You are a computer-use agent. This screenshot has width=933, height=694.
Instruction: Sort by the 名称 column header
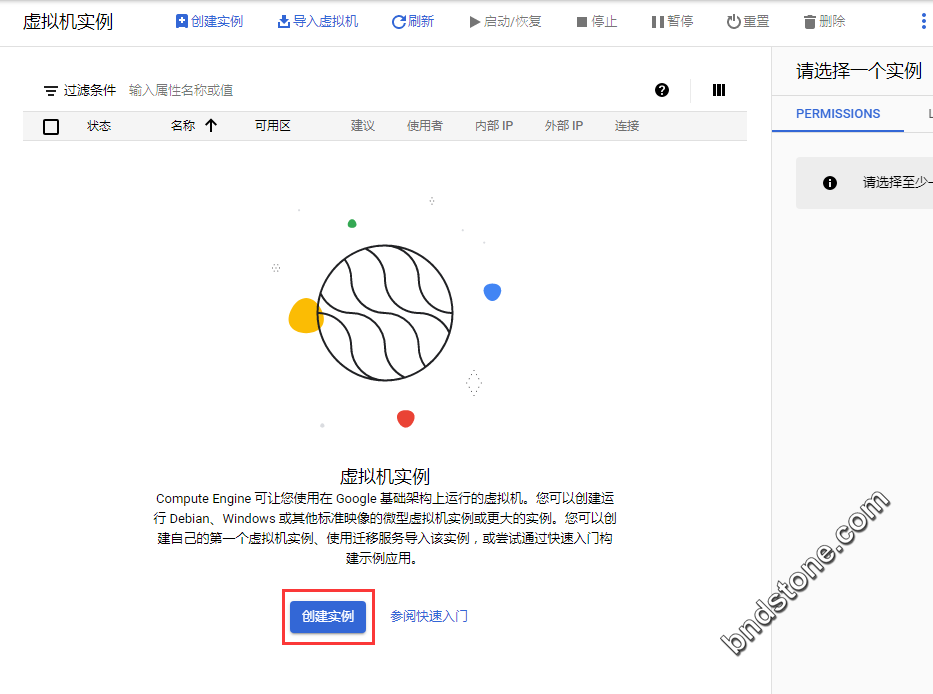[183, 126]
